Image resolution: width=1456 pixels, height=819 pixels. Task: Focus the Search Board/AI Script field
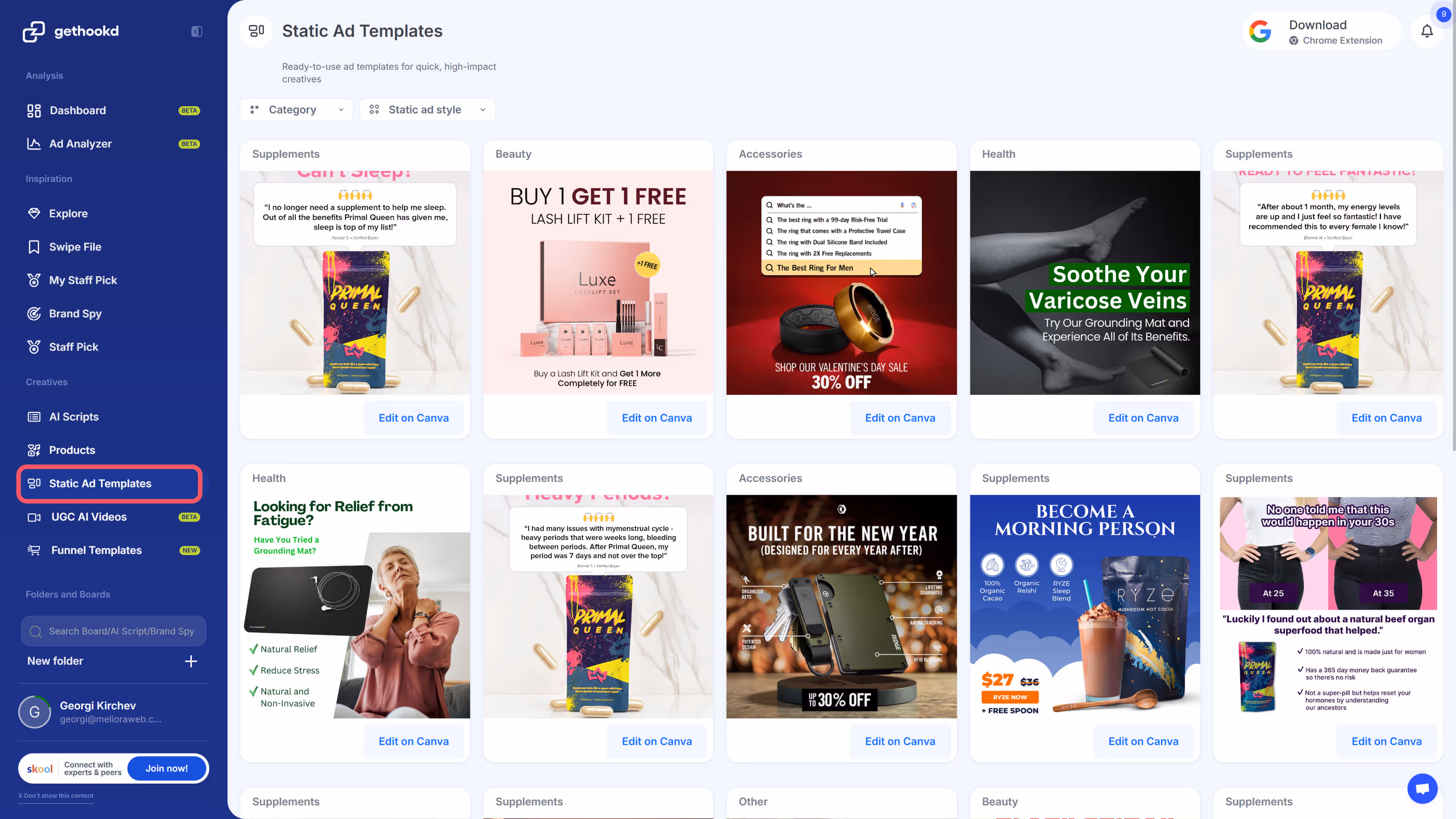pyautogui.click(x=114, y=631)
